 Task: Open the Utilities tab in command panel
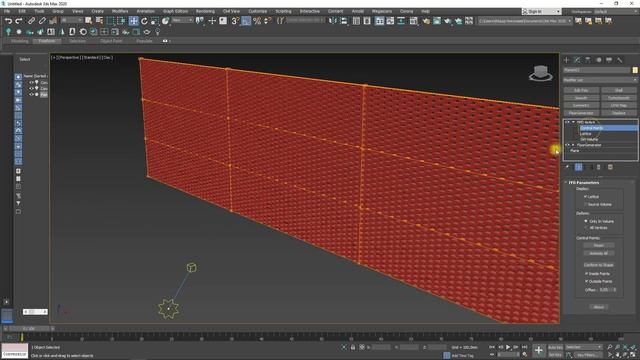click(620, 60)
